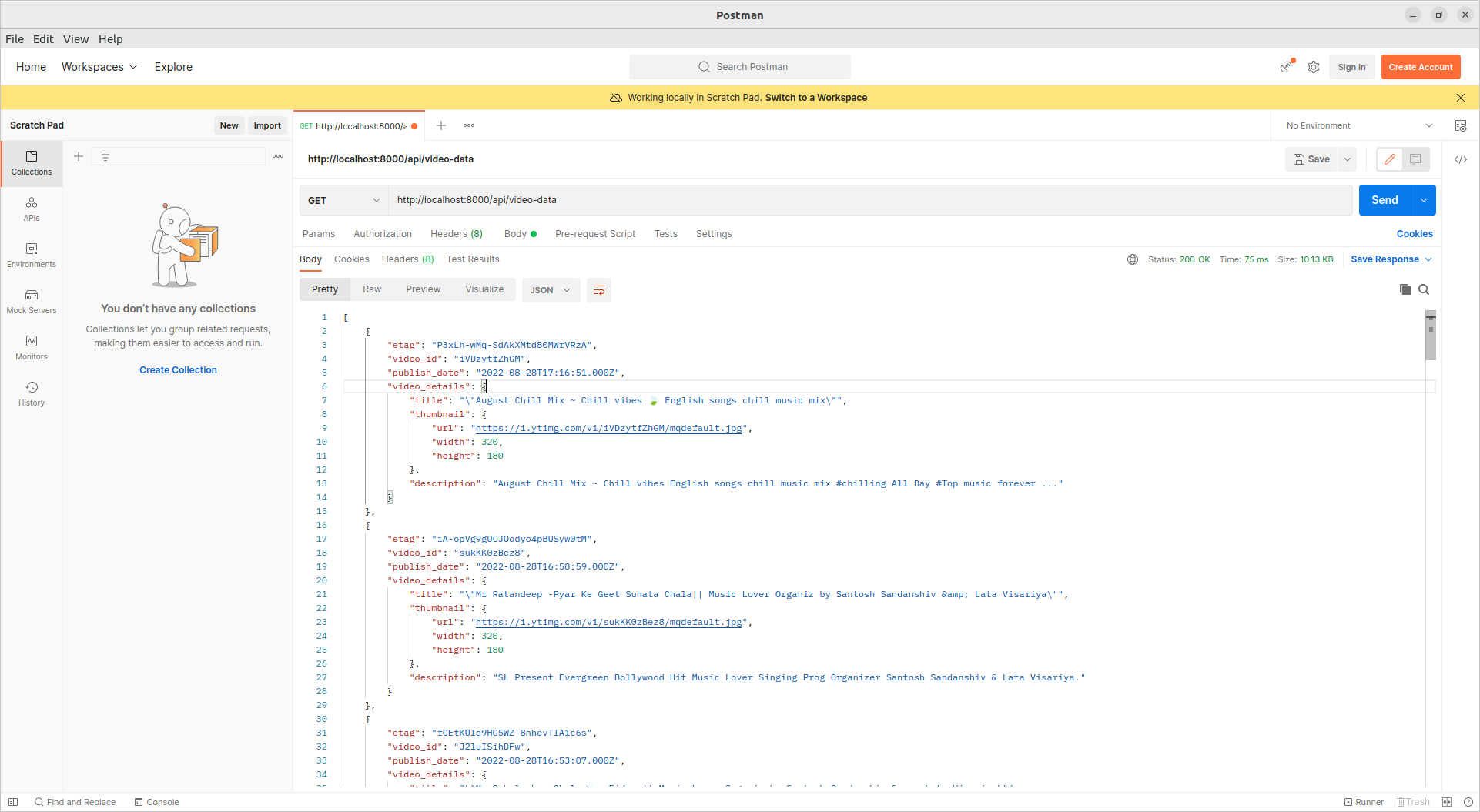Screen dimensions: 1480x812
Task: Click the collections filter icon
Action: 105,156
